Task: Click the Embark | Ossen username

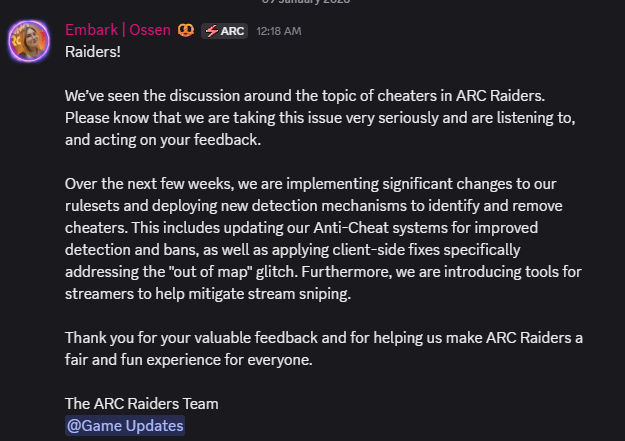Action: tap(118, 30)
